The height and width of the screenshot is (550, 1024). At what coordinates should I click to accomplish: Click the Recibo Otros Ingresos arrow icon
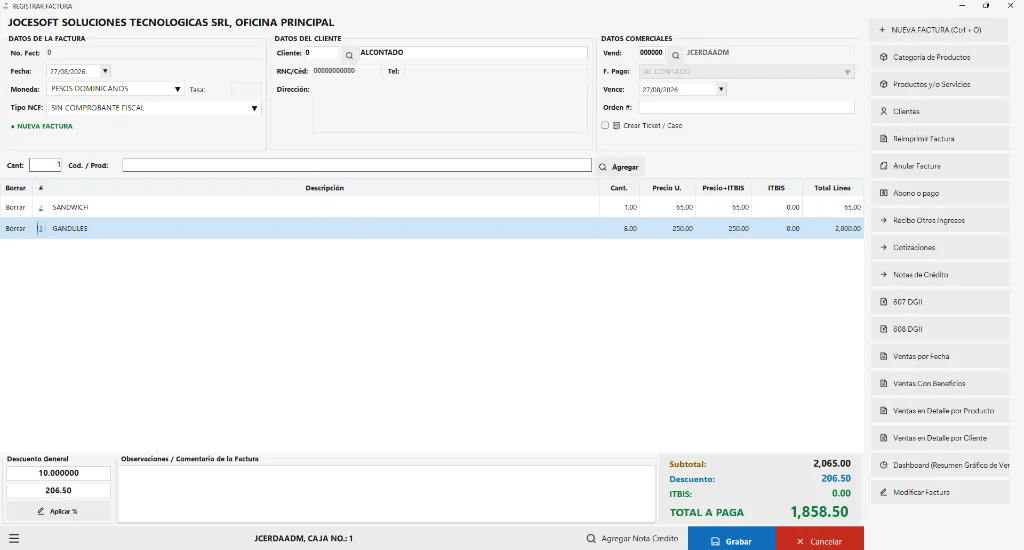pyautogui.click(x=884, y=221)
